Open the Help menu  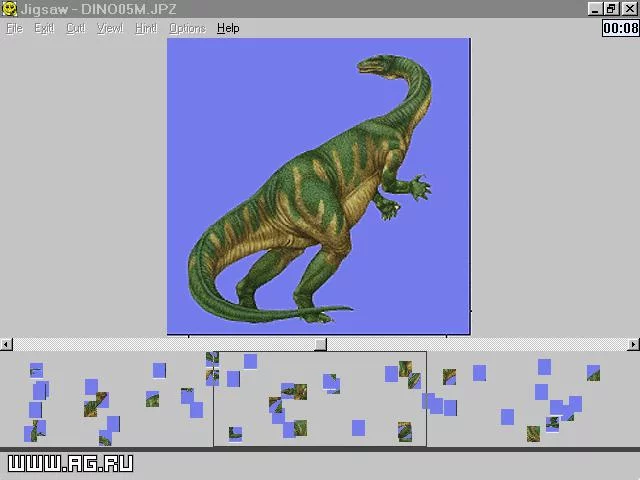(228, 28)
